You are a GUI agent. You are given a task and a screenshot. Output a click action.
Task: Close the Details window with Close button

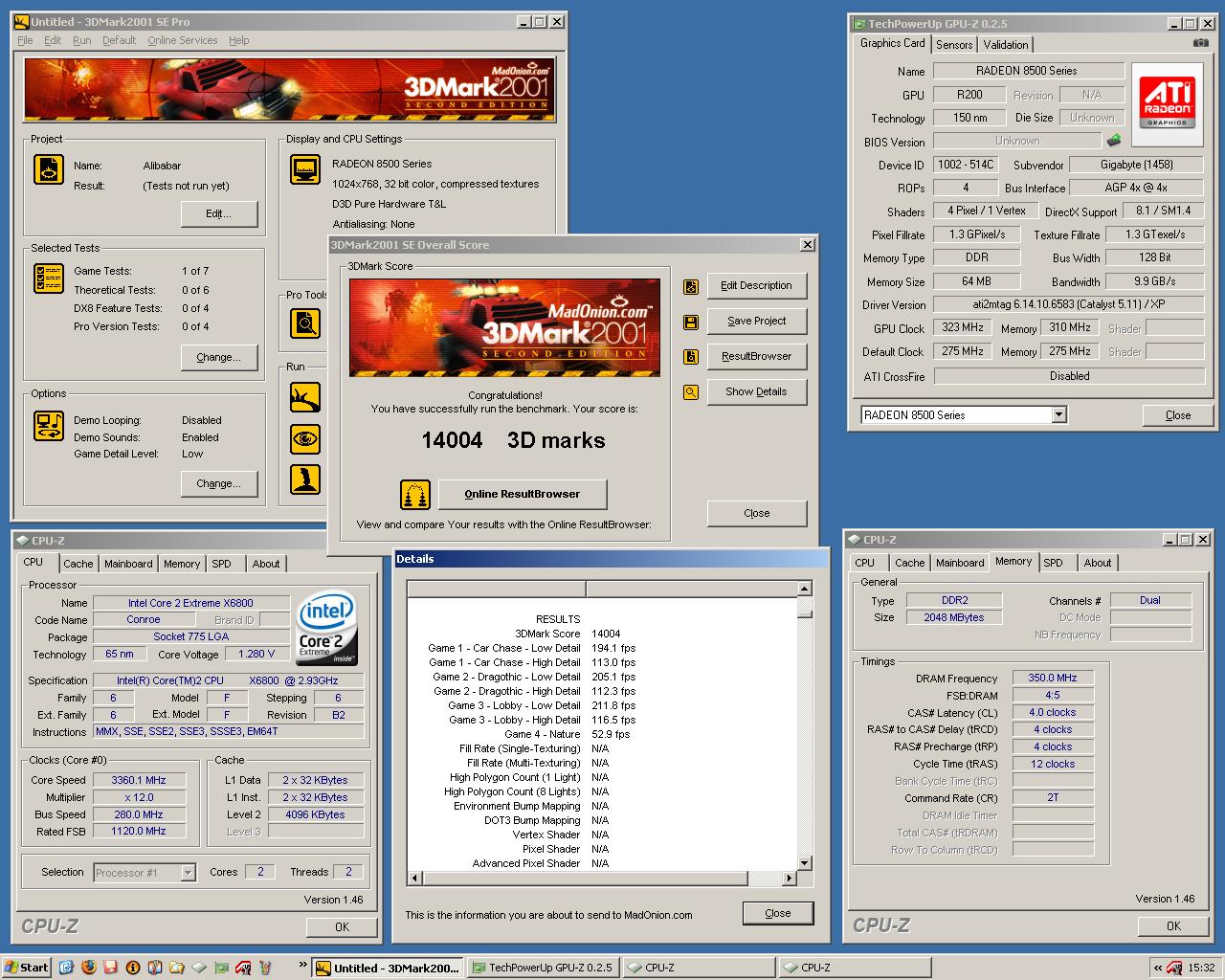coord(778,913)
